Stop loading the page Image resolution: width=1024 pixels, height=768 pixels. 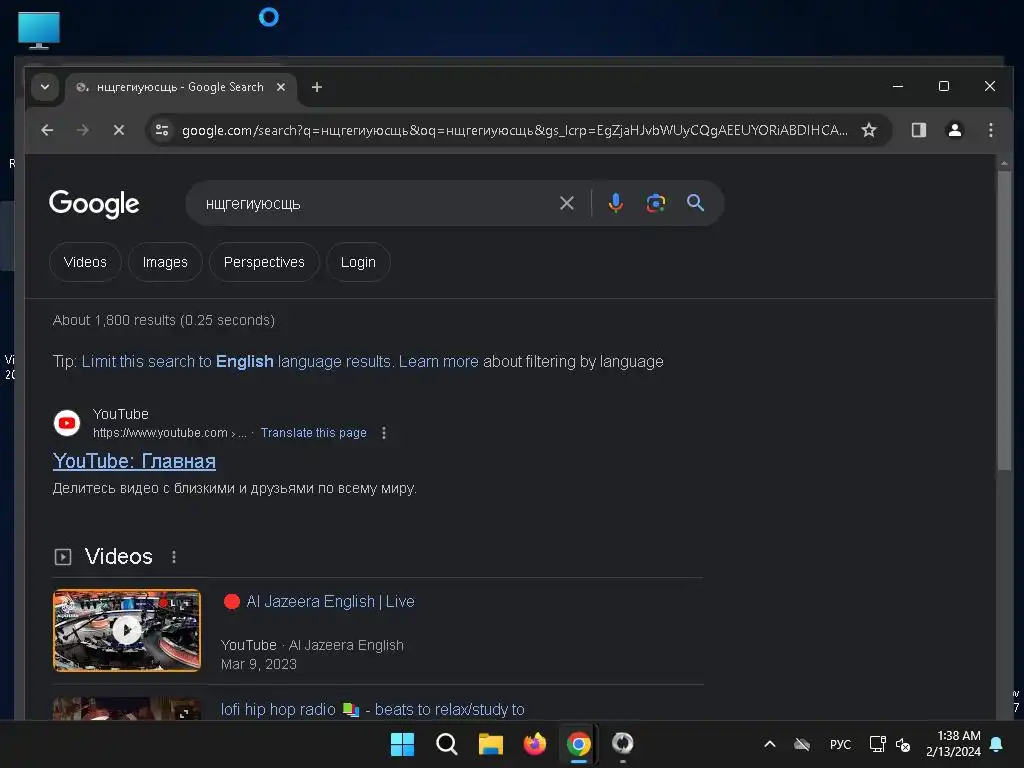point(119,130)
